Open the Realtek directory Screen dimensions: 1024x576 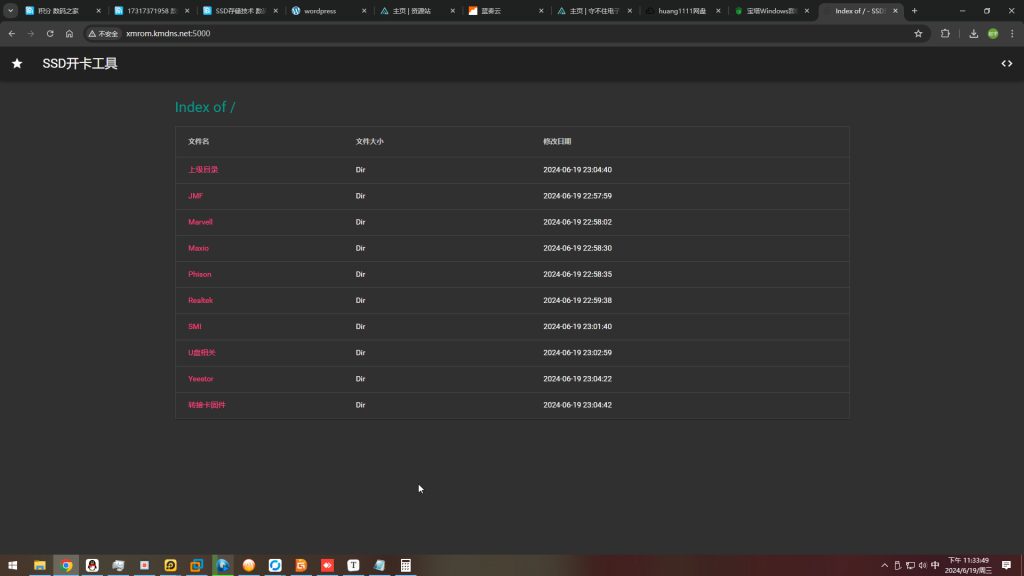pos(201,300)
